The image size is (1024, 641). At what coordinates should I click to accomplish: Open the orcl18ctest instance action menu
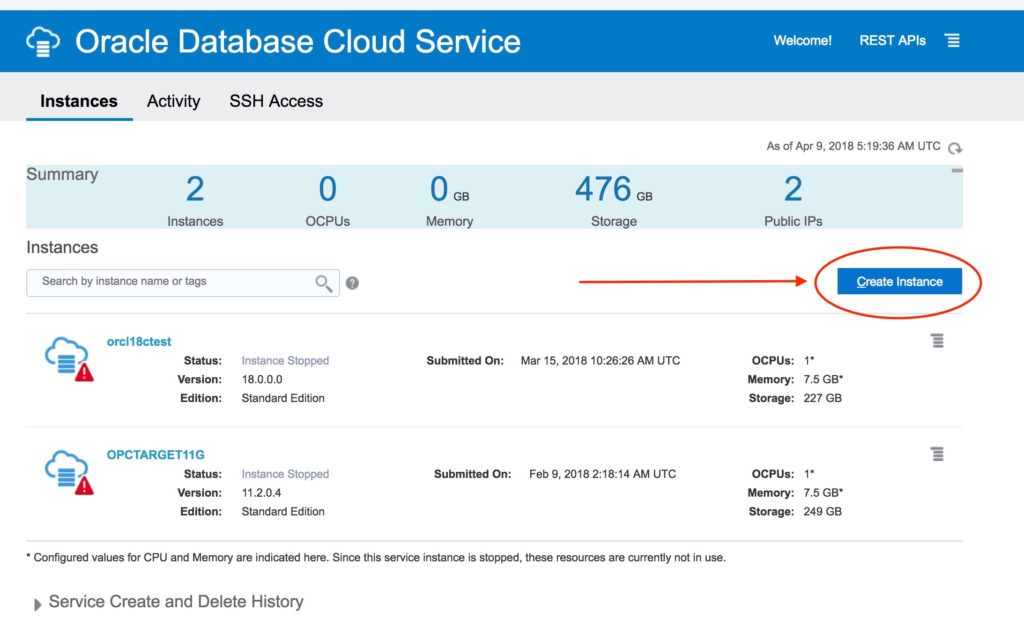click(937, 341)
